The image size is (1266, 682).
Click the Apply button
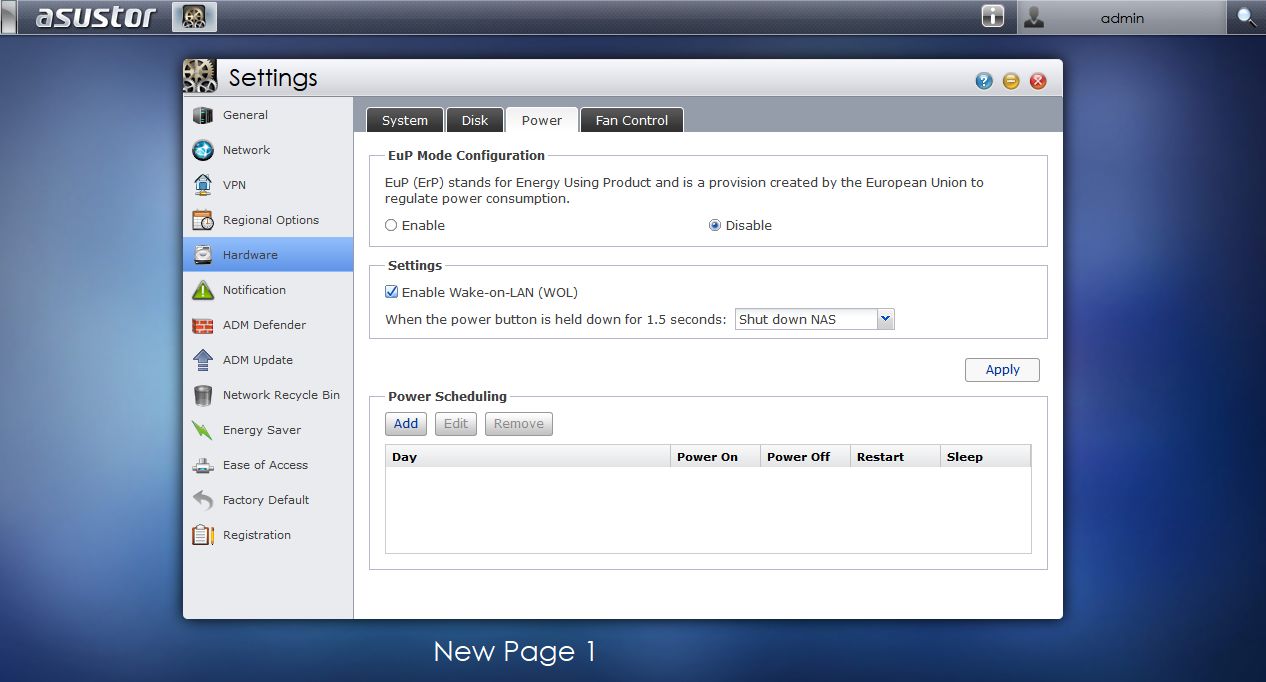point(1002,370)
